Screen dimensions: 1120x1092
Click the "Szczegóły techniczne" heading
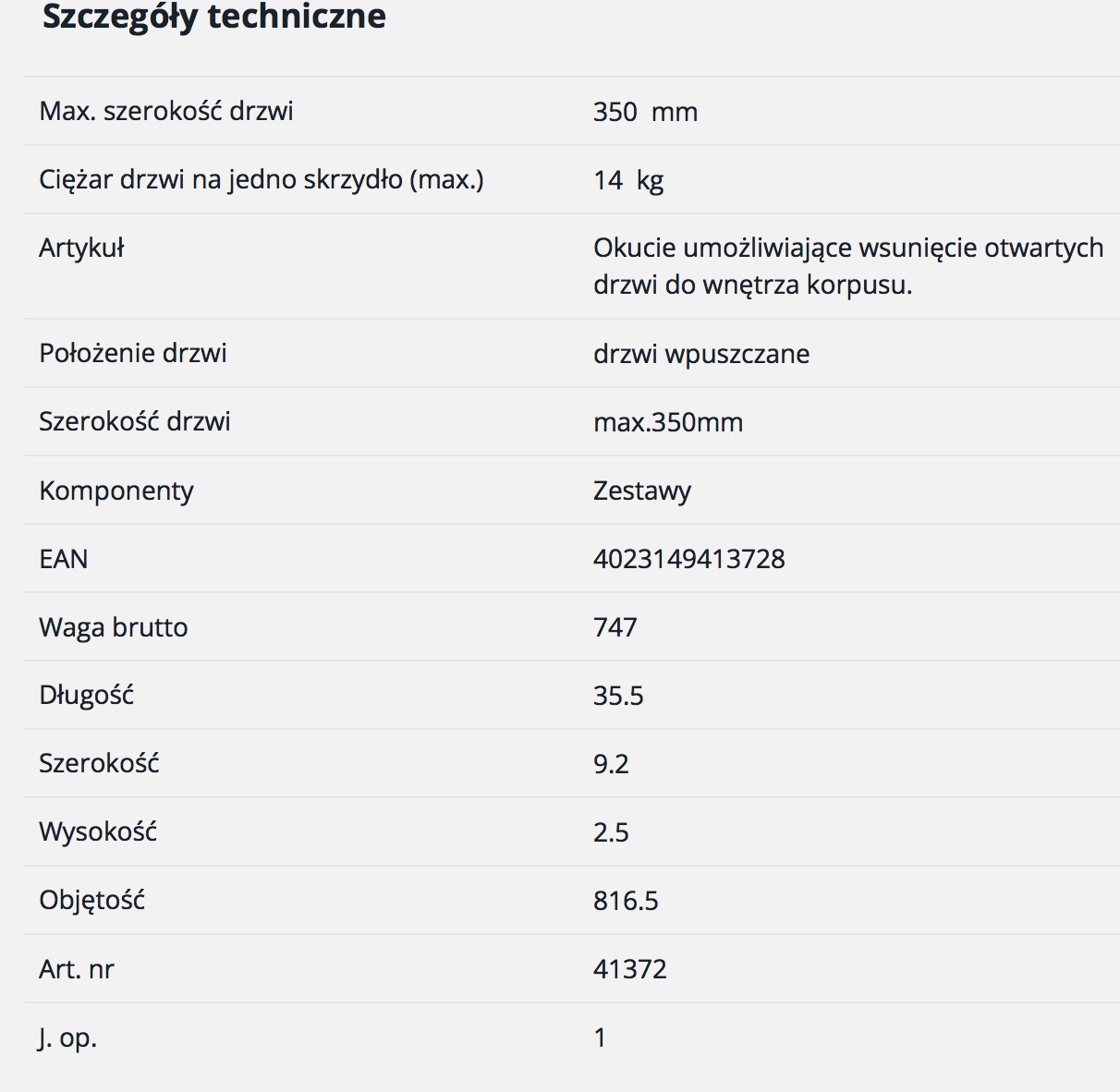214,17
